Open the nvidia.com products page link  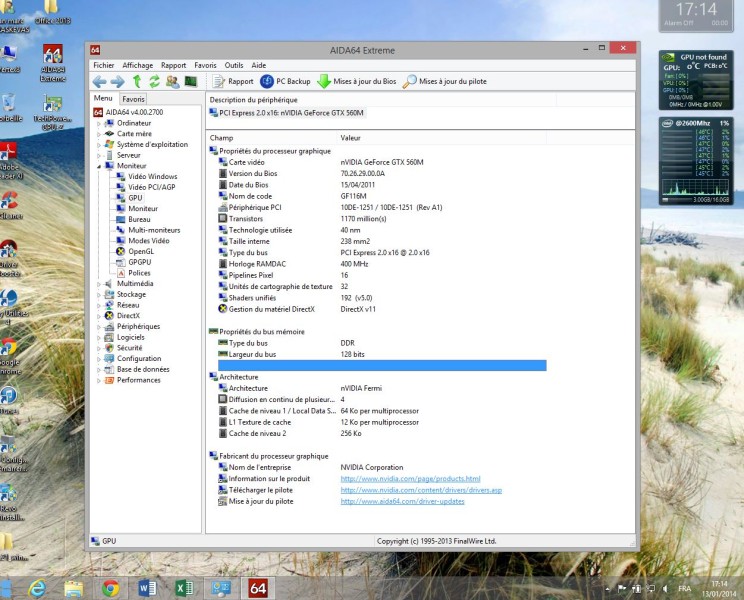410,479
